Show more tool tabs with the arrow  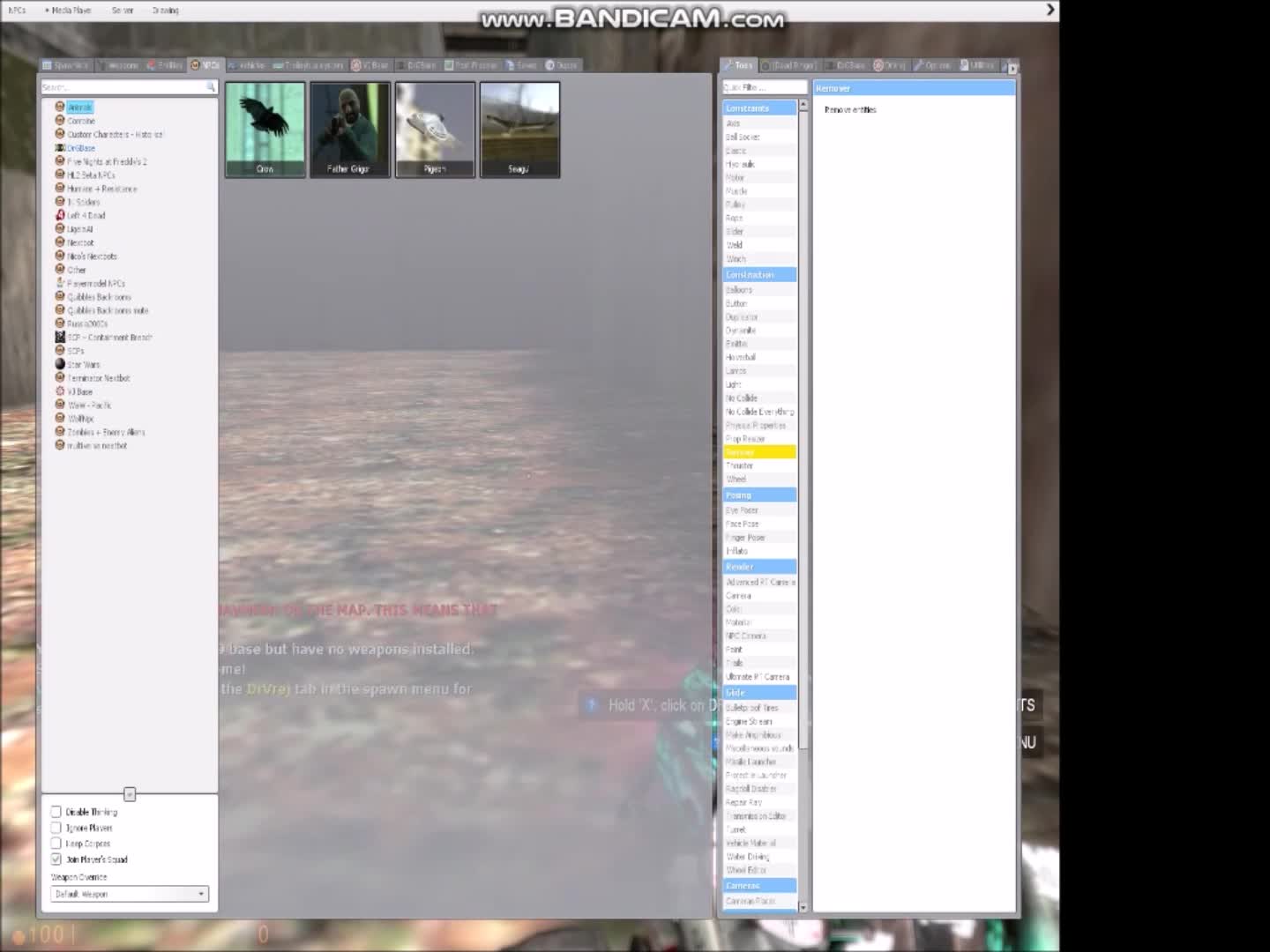(x=1012, y=68)
